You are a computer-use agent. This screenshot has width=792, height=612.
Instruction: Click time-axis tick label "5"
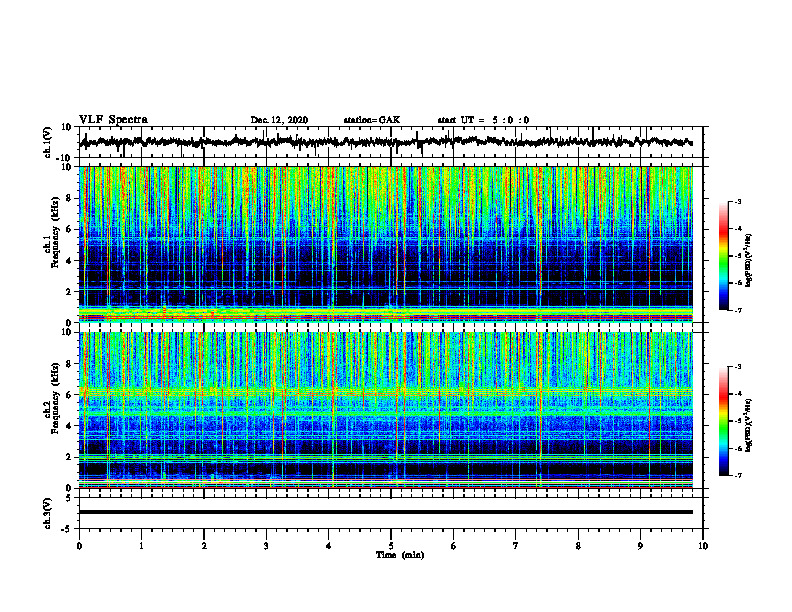click(391, 546)
